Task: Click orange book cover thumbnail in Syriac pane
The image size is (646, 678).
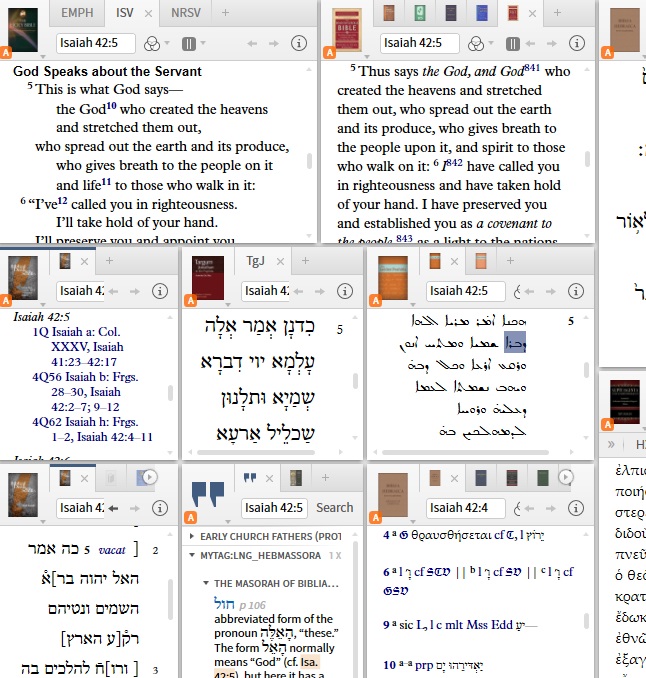Action: 393,278
